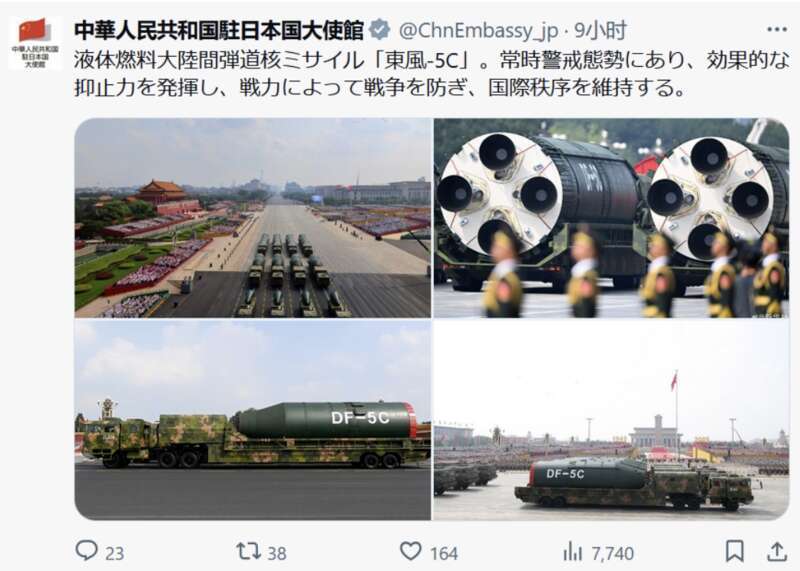800x571 pixels.
Task: Click the tweet text about 東風-5C
Action: 432,74
